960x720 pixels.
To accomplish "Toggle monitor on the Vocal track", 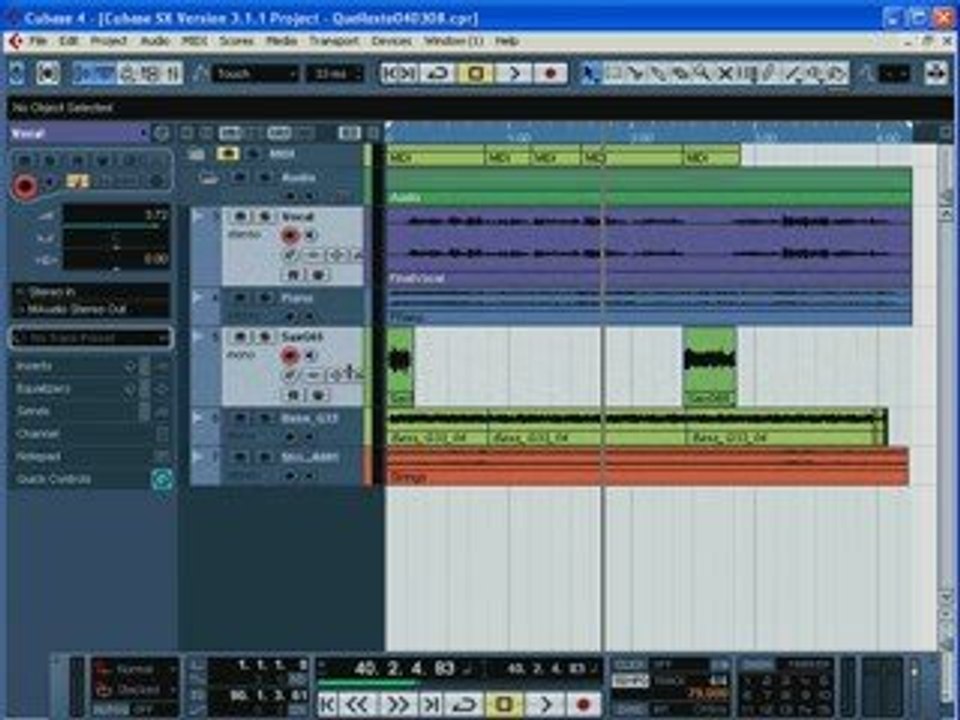I will click(310, 236).
